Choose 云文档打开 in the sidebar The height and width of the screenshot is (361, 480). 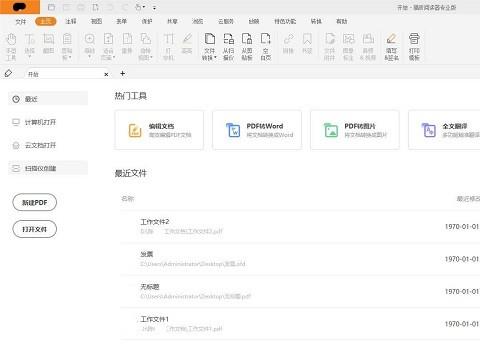tap(48, 145)
